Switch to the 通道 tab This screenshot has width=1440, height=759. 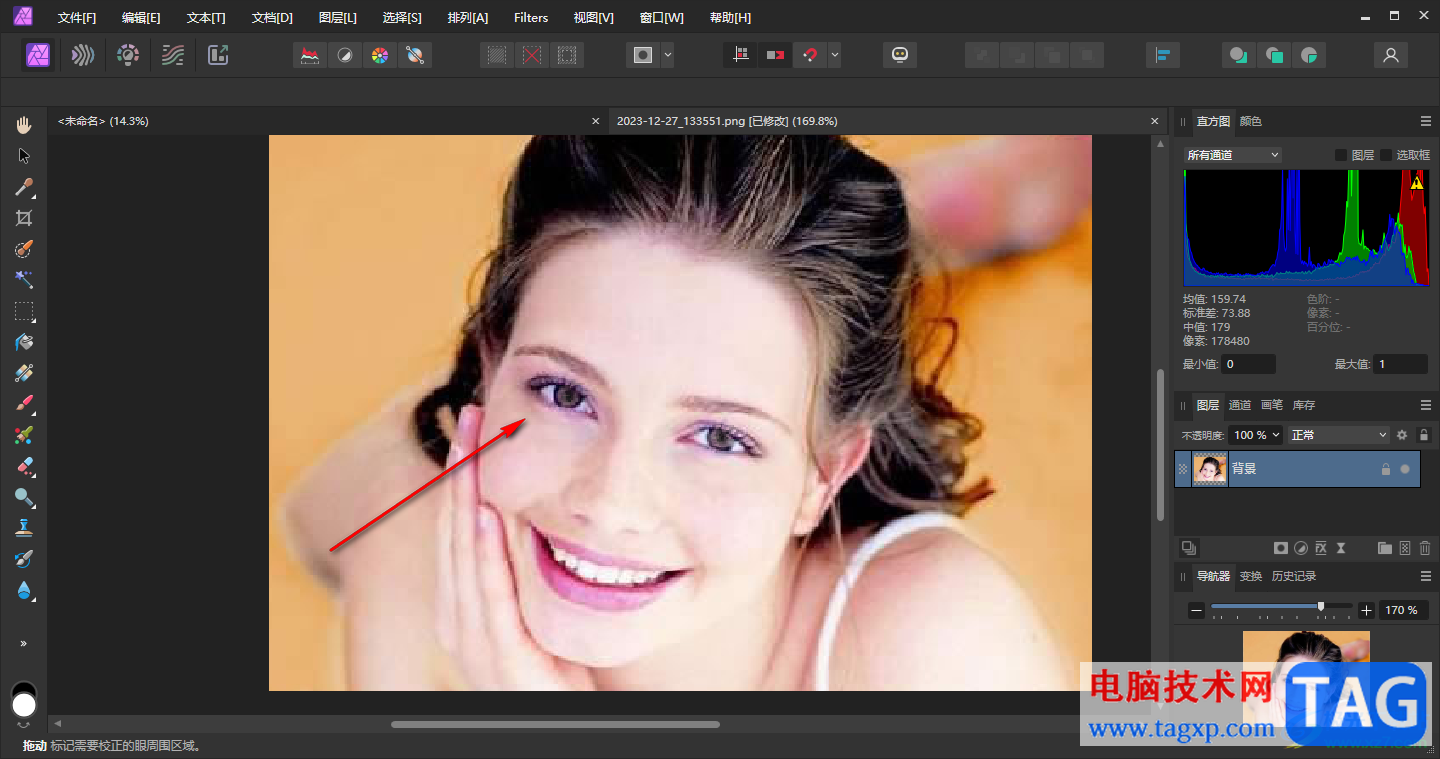pos(1240,405)
